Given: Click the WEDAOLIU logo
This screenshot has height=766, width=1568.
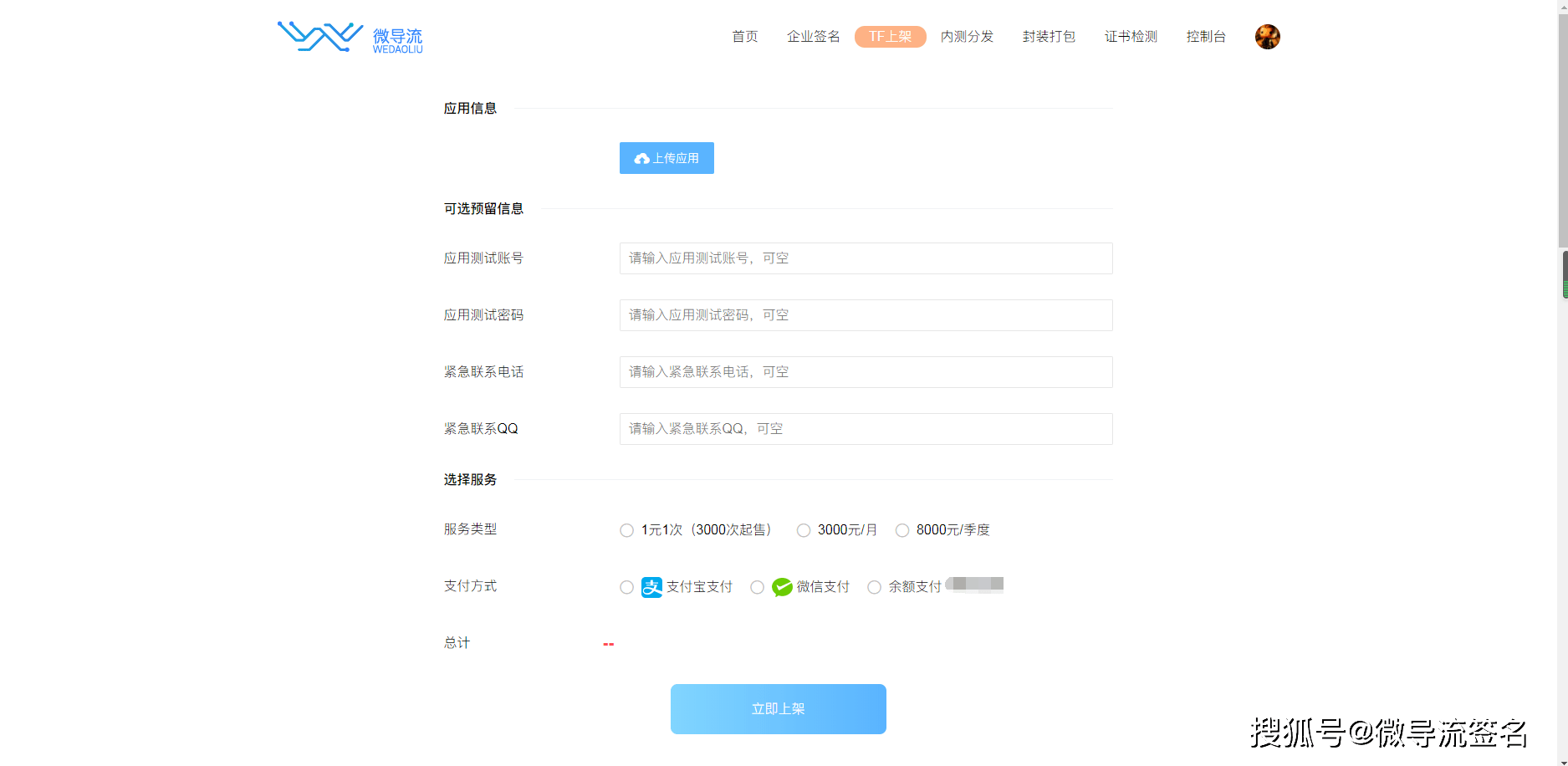Looking at the screenshot, I should click(350, 38).
